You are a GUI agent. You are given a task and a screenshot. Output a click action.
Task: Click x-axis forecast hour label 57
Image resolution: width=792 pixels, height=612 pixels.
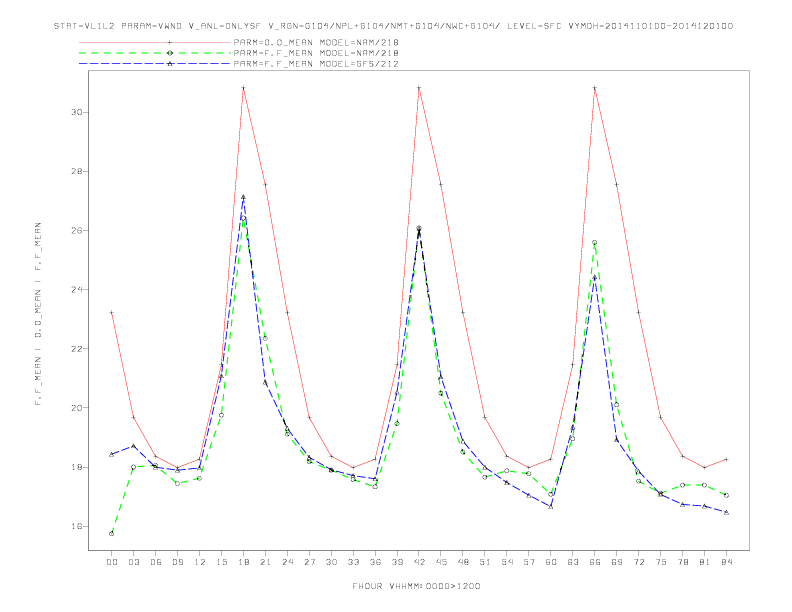click(x=529, y=562)
